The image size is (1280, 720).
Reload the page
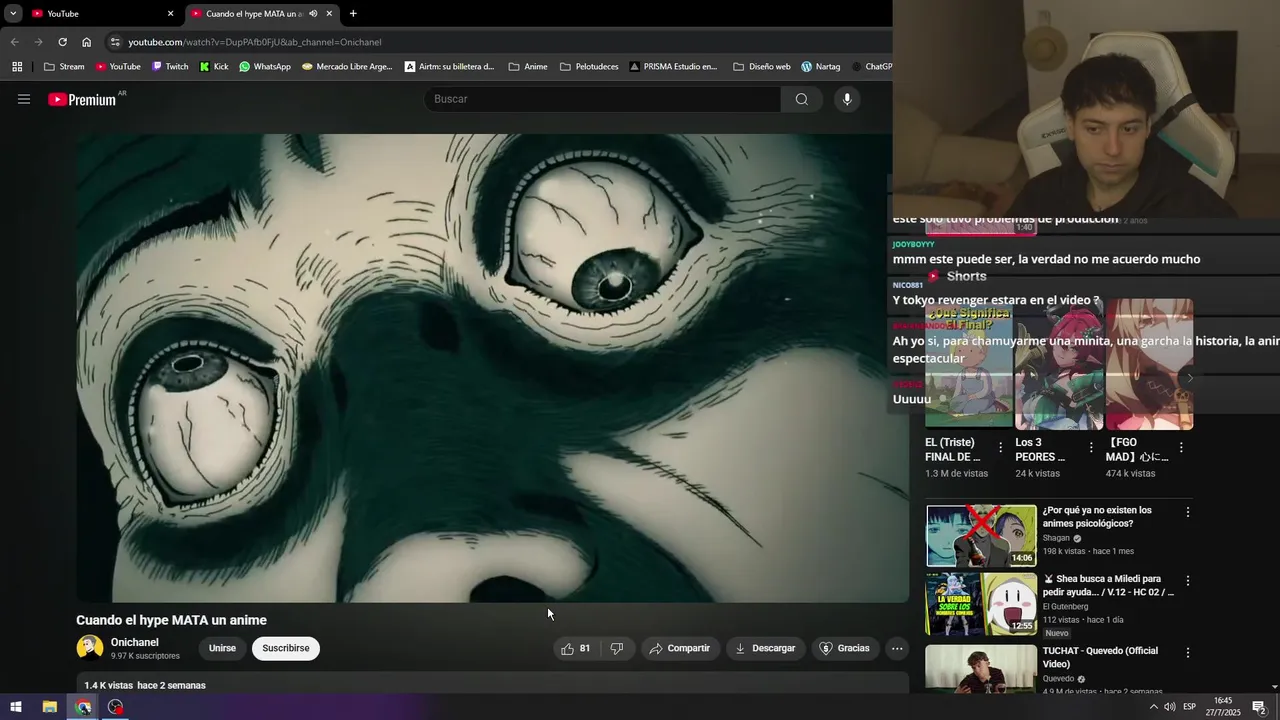click(62, 42)
